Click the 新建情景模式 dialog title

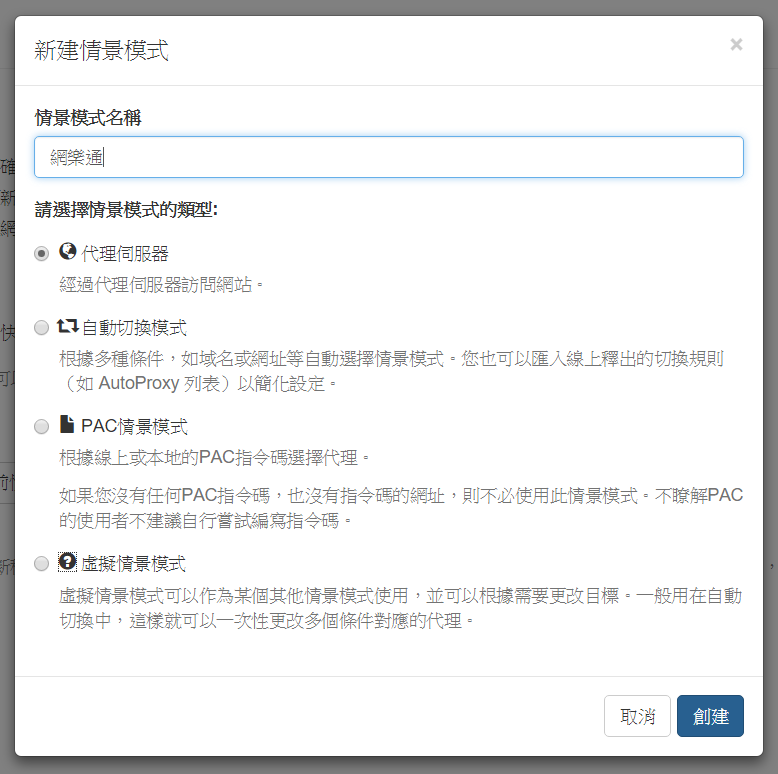pos(101,51)
